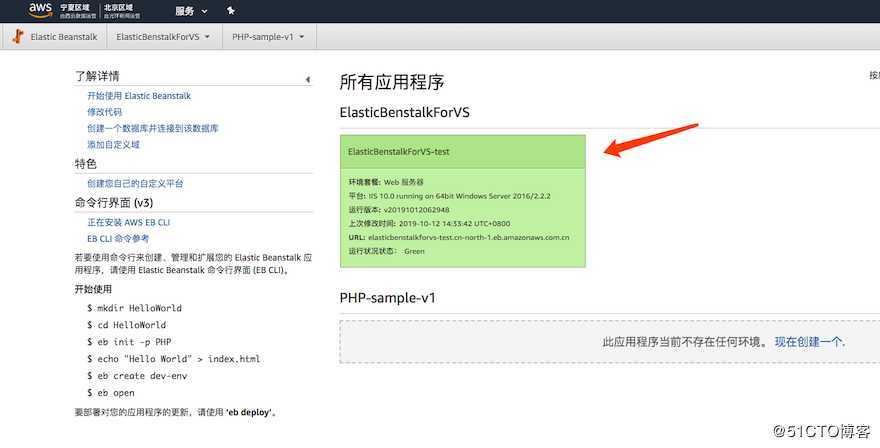Click the 命令行界面 (v3) header
Screen dimensions: 880x448
114,203
